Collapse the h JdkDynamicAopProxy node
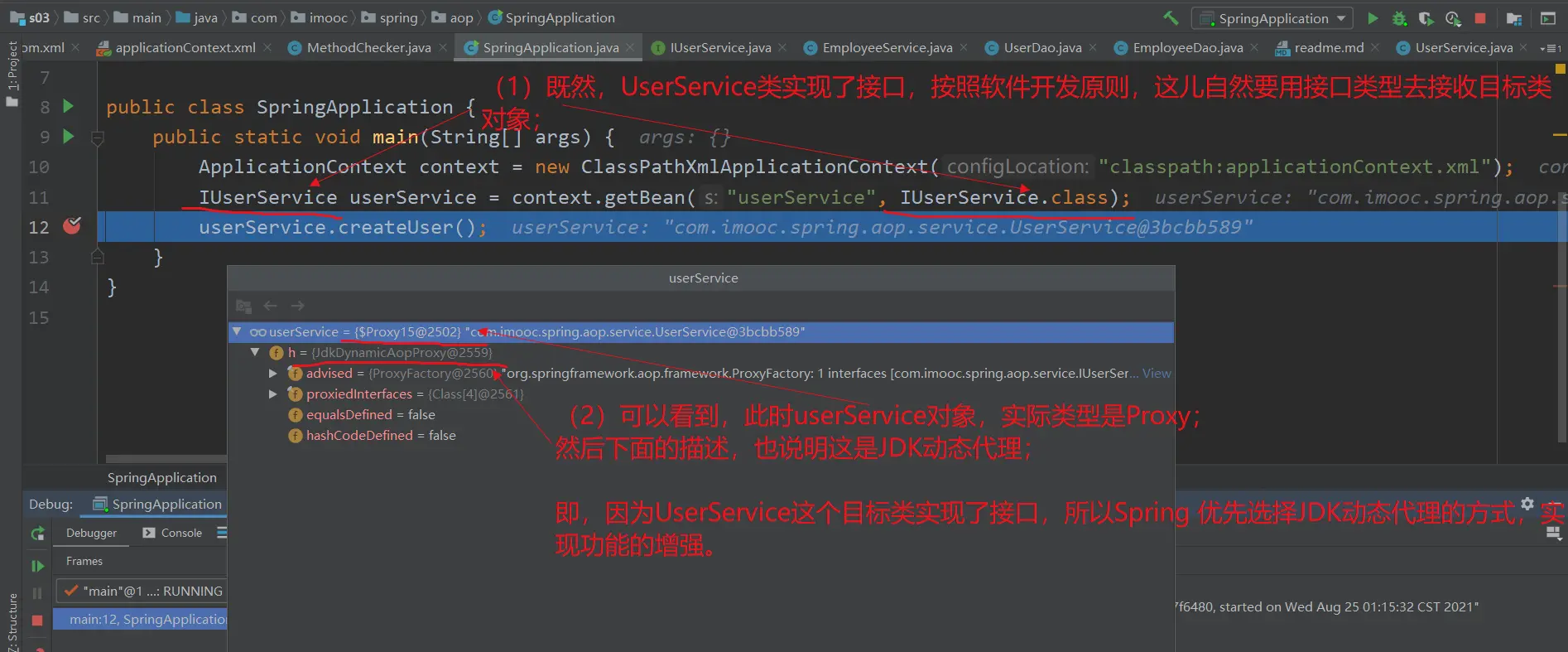 [x=255, y=352]
